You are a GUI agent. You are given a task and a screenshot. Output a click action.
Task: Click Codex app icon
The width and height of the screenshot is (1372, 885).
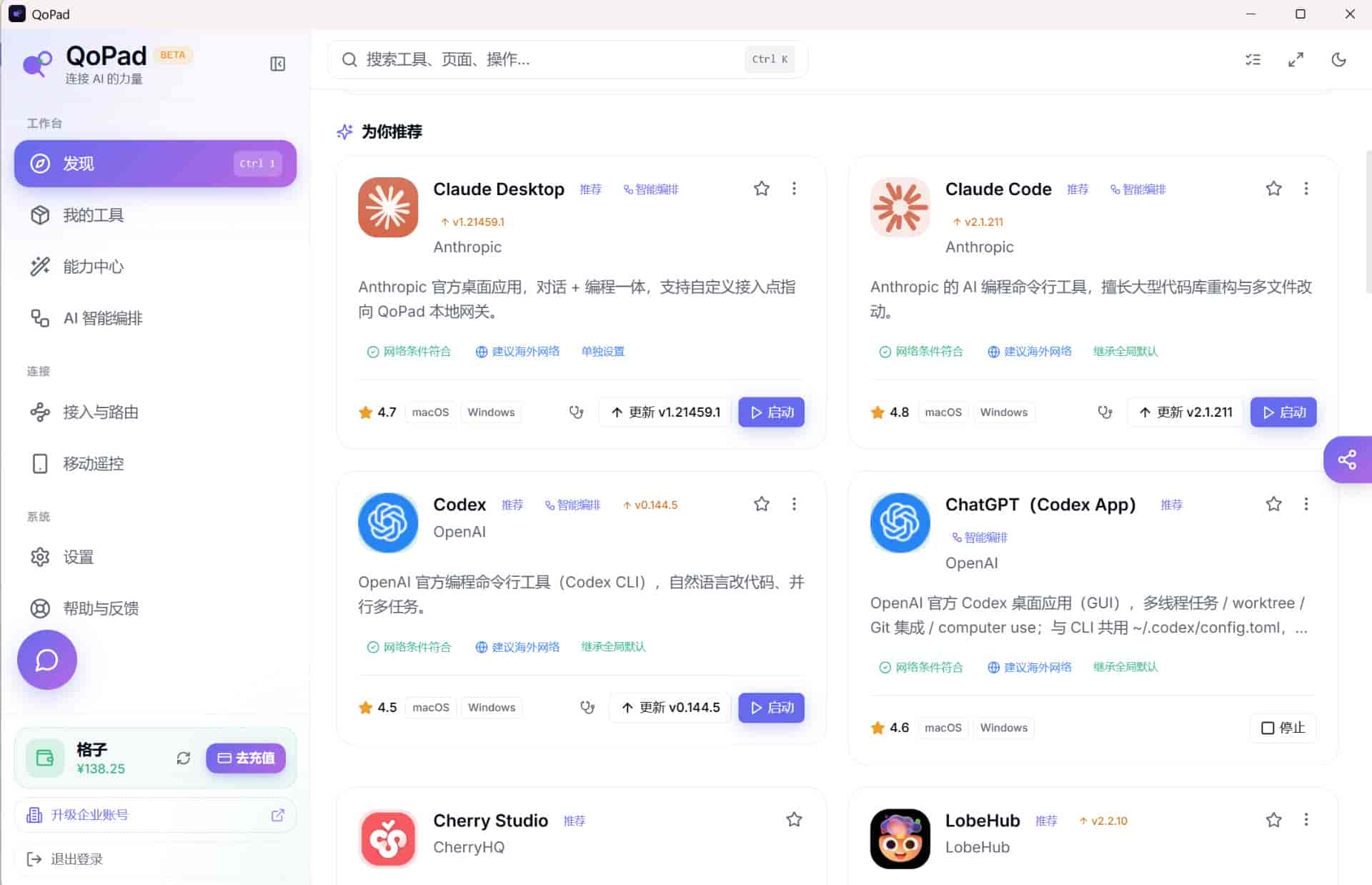(388, 523)
